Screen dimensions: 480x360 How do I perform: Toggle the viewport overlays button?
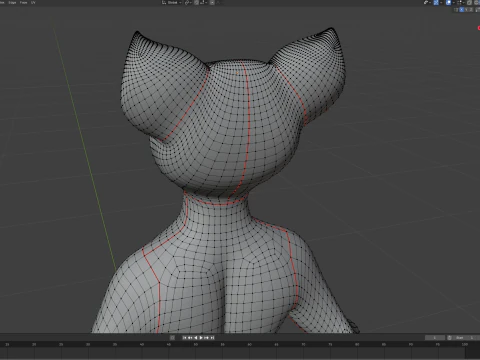pyautogui.click(x=449, y=2)
